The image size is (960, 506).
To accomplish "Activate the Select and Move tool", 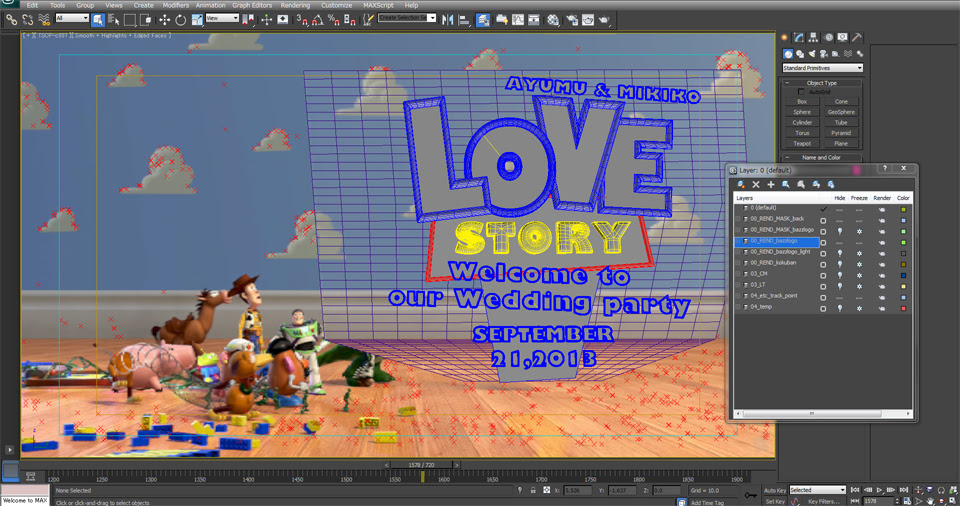I will pyautogui.click(x=164, y=20).
